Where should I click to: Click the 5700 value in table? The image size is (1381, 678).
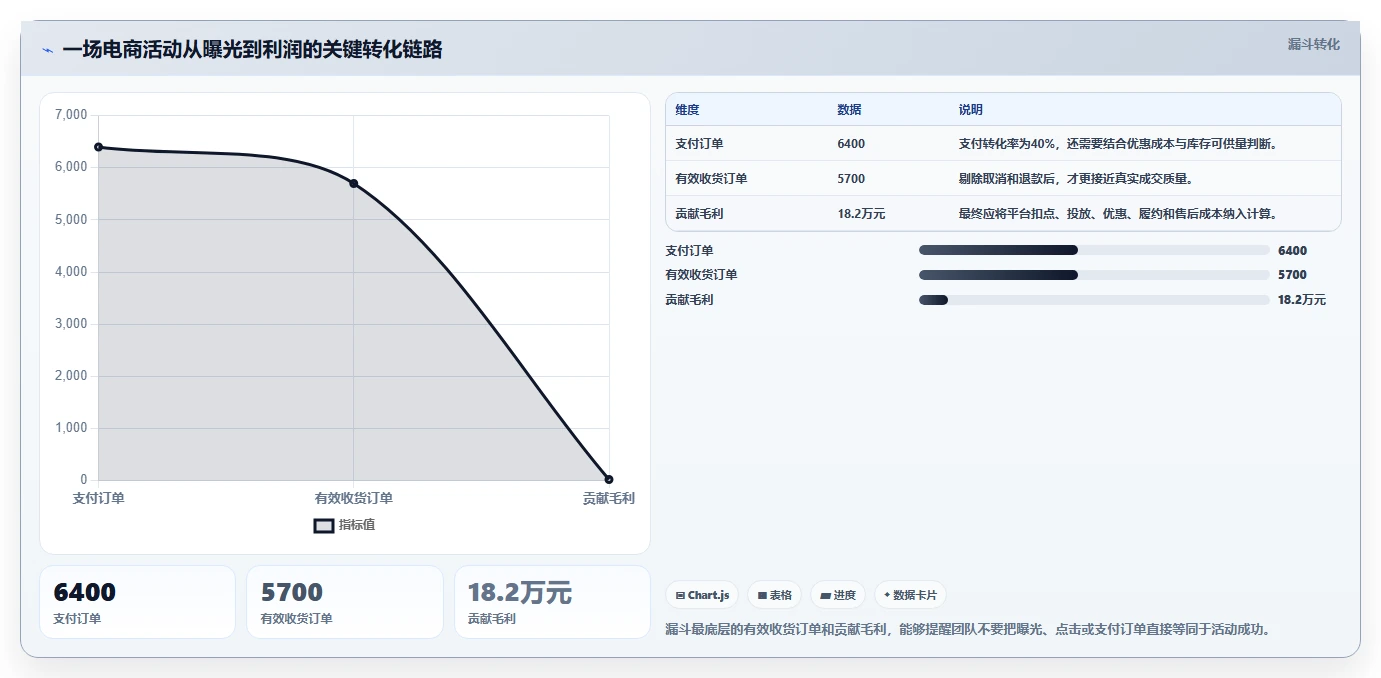tap(851, 179)
